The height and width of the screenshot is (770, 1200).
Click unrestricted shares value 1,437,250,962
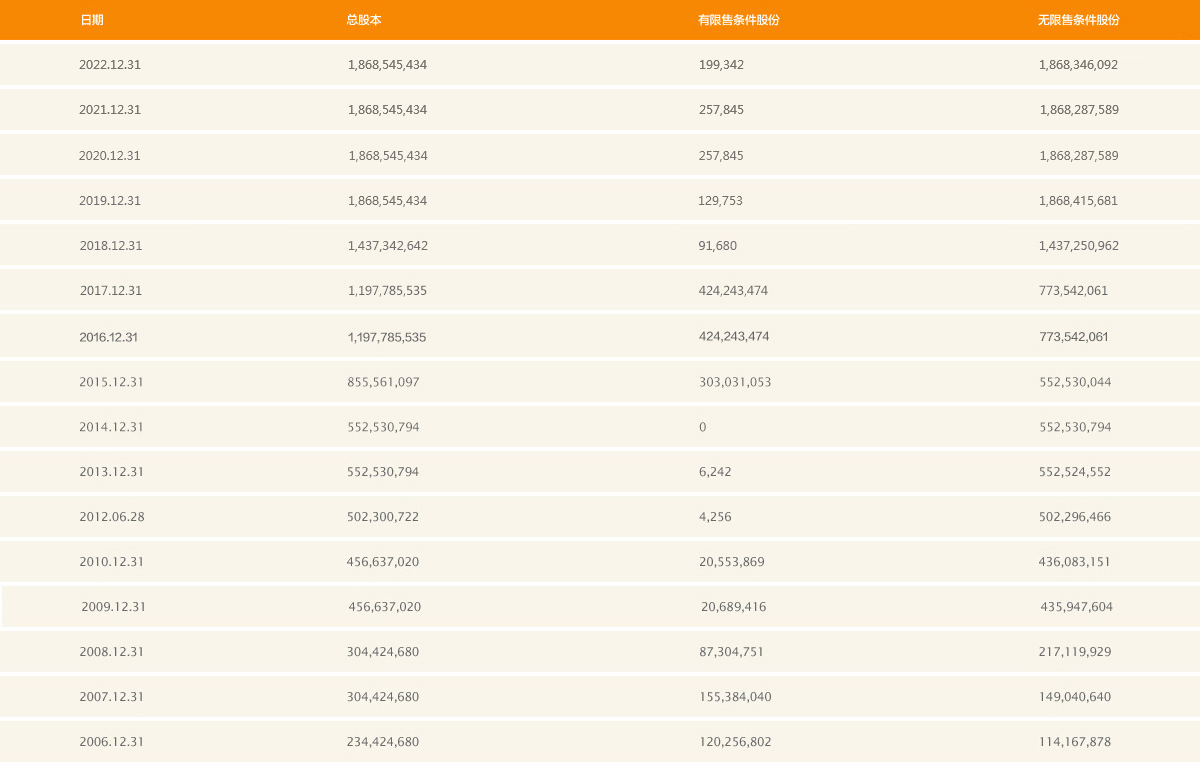[1079, 246]
